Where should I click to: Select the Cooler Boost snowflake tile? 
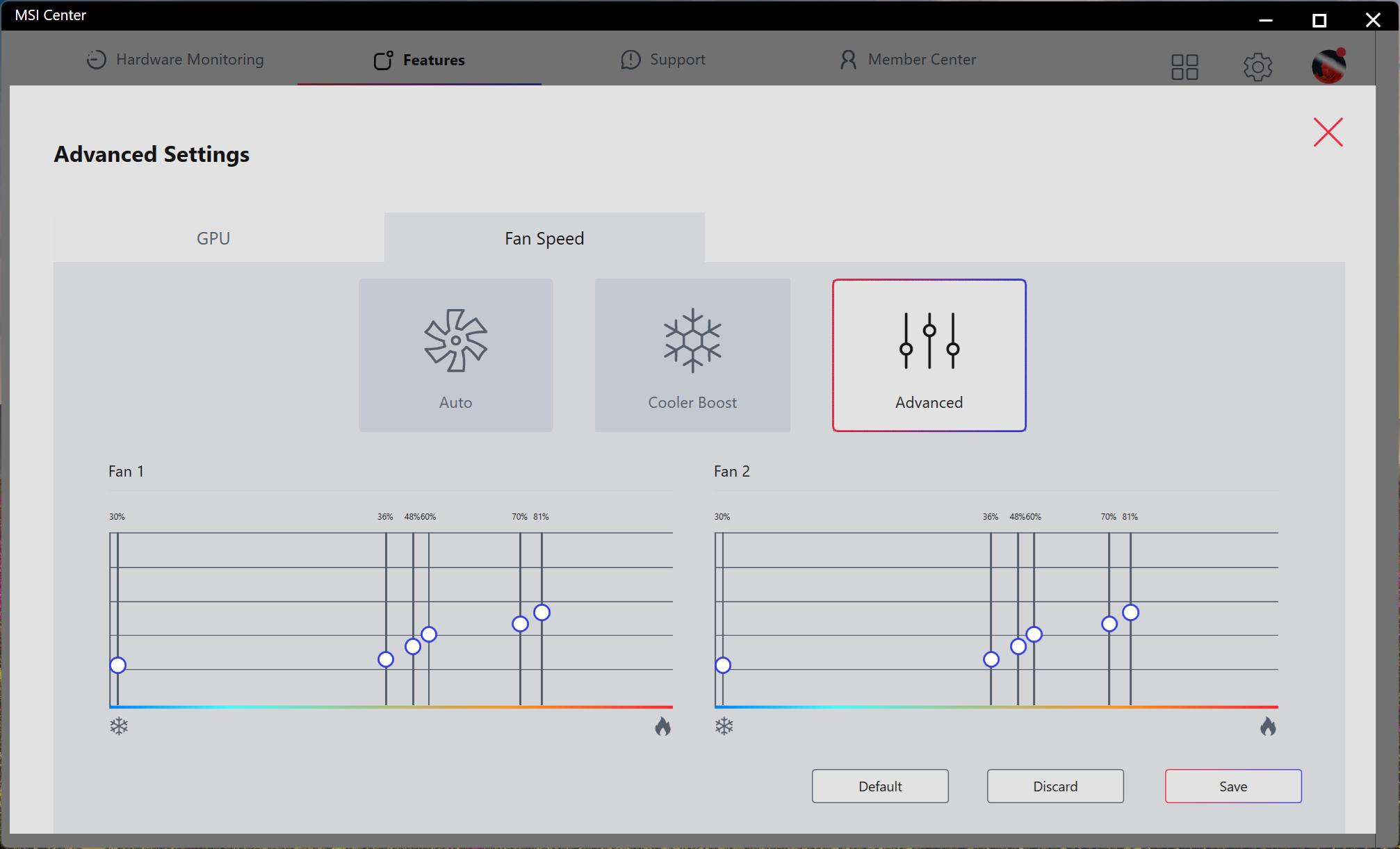[692, 355]
